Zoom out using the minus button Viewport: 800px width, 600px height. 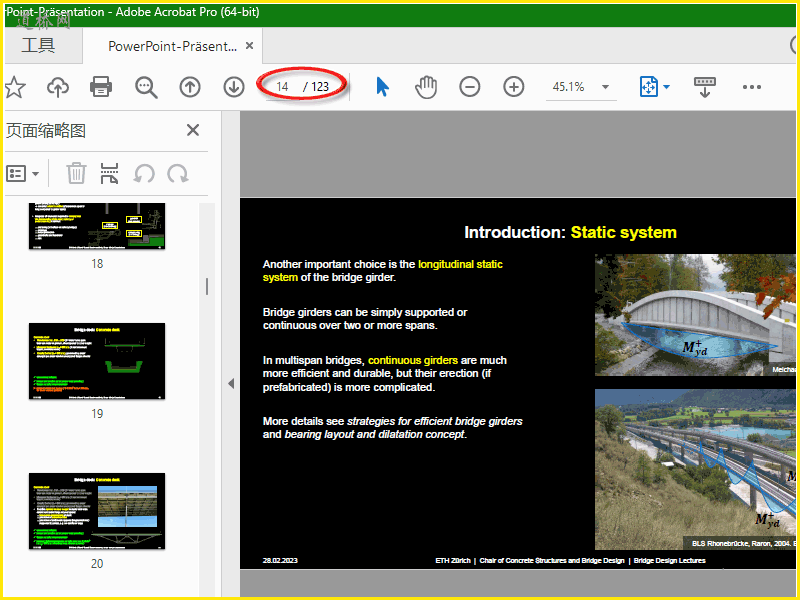click(x=470, y=87)
